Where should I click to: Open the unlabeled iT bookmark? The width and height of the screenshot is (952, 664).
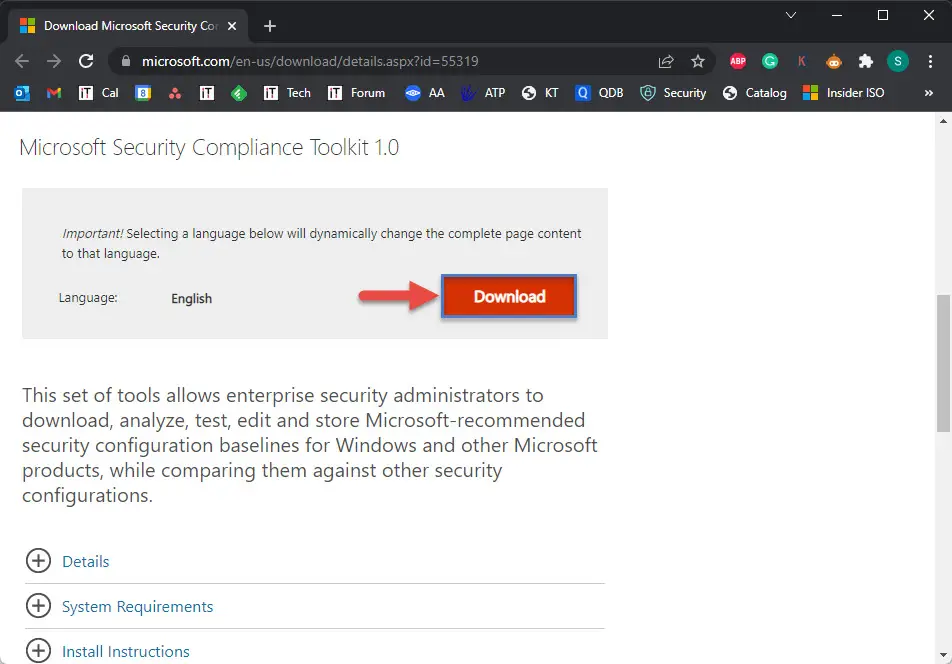pos(207,93)
